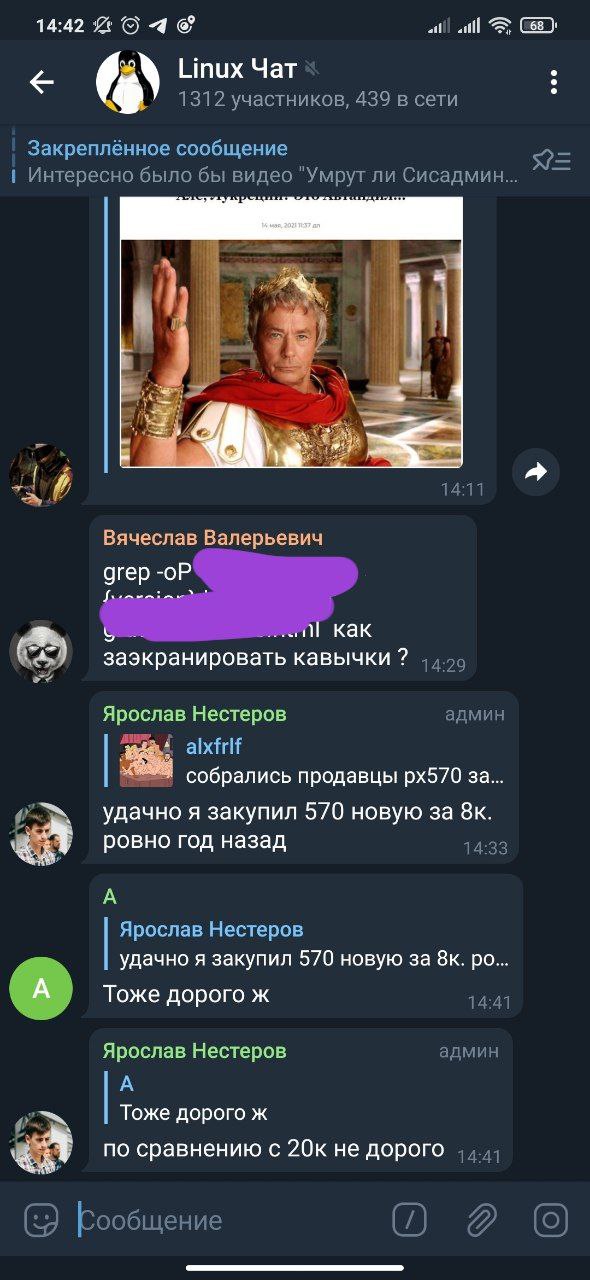The image size is (590, 1280).
Task: Open the Linux Чат penguin avatar
Action: pyautogui.click(x=128, y=82)
